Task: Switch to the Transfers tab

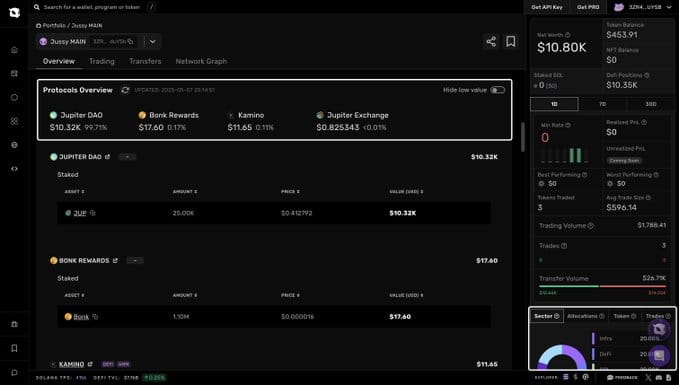Action: pos(145,61)
